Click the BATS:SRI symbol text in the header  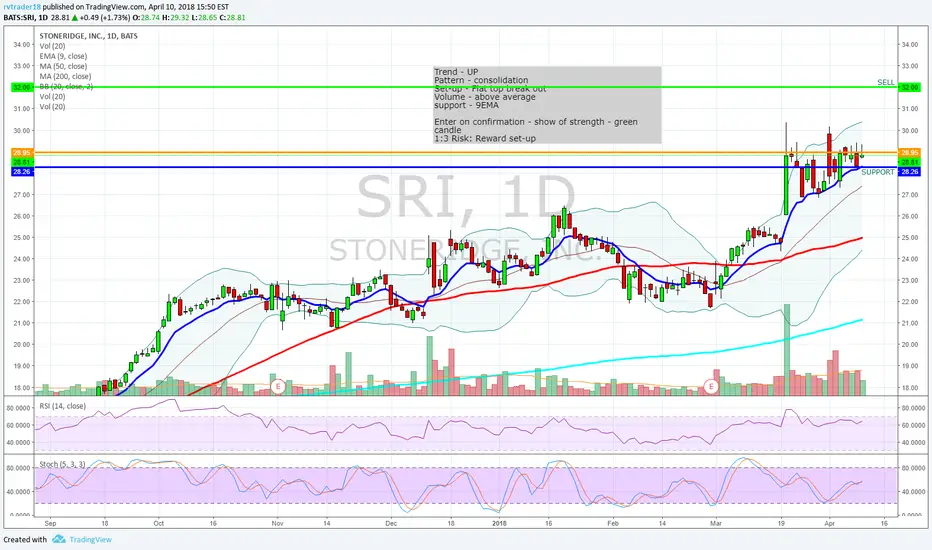(x=18, y=17)
